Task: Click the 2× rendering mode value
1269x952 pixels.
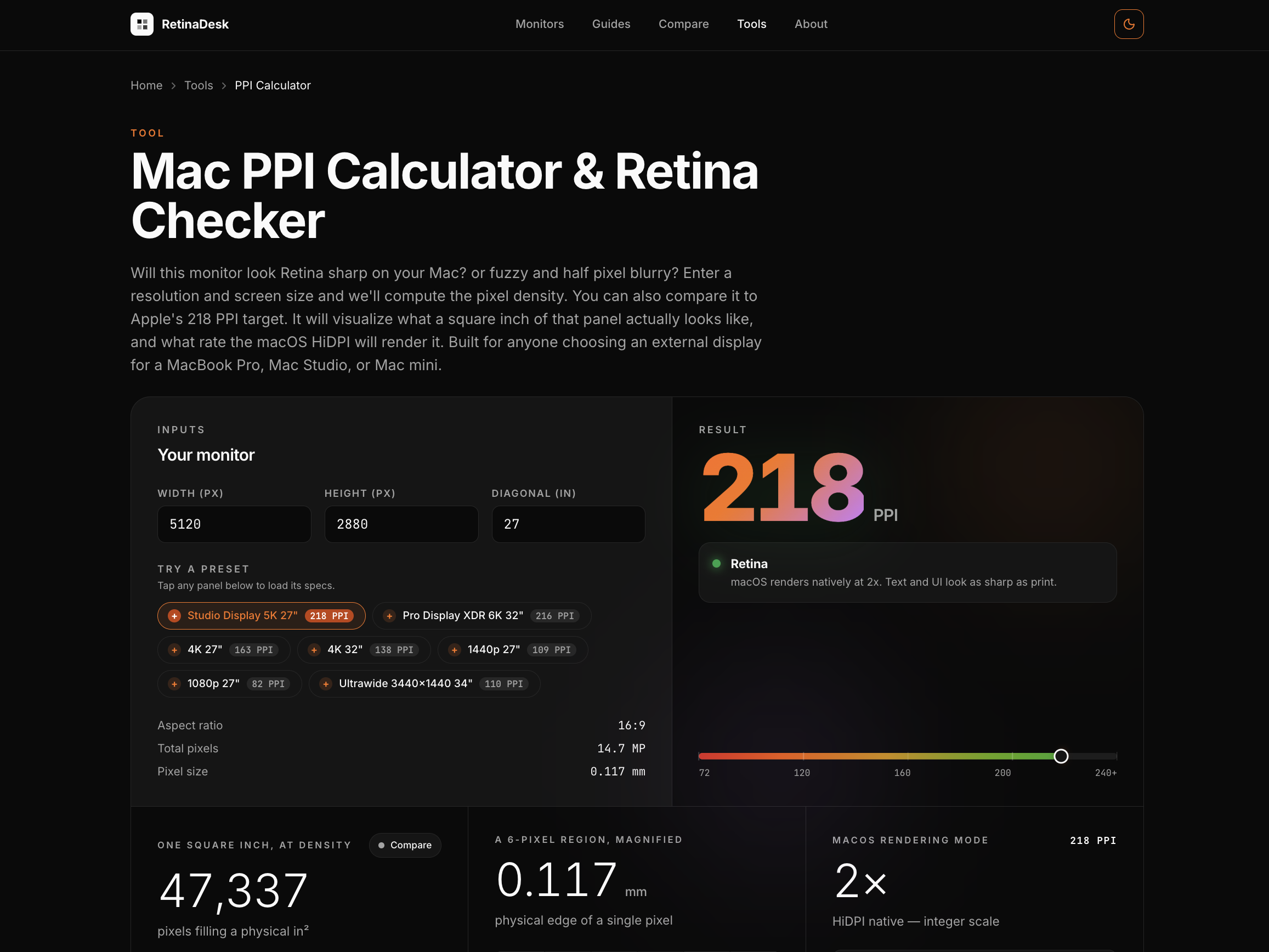Action: 860,881
